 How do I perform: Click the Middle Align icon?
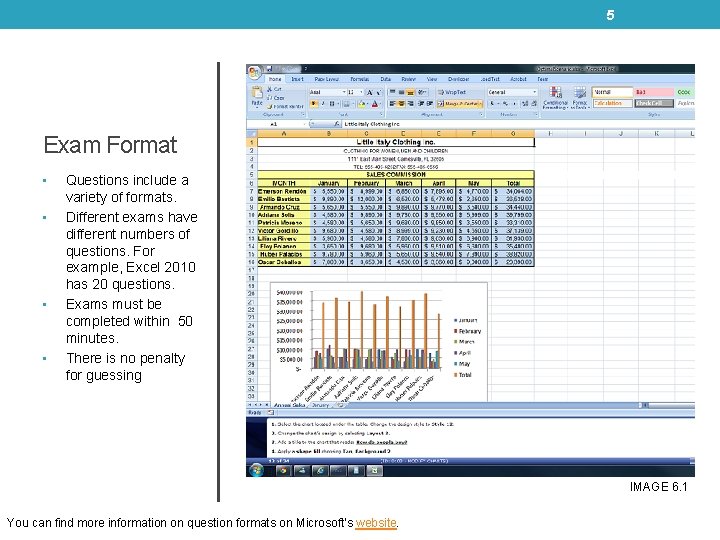(x=401, y=92)
